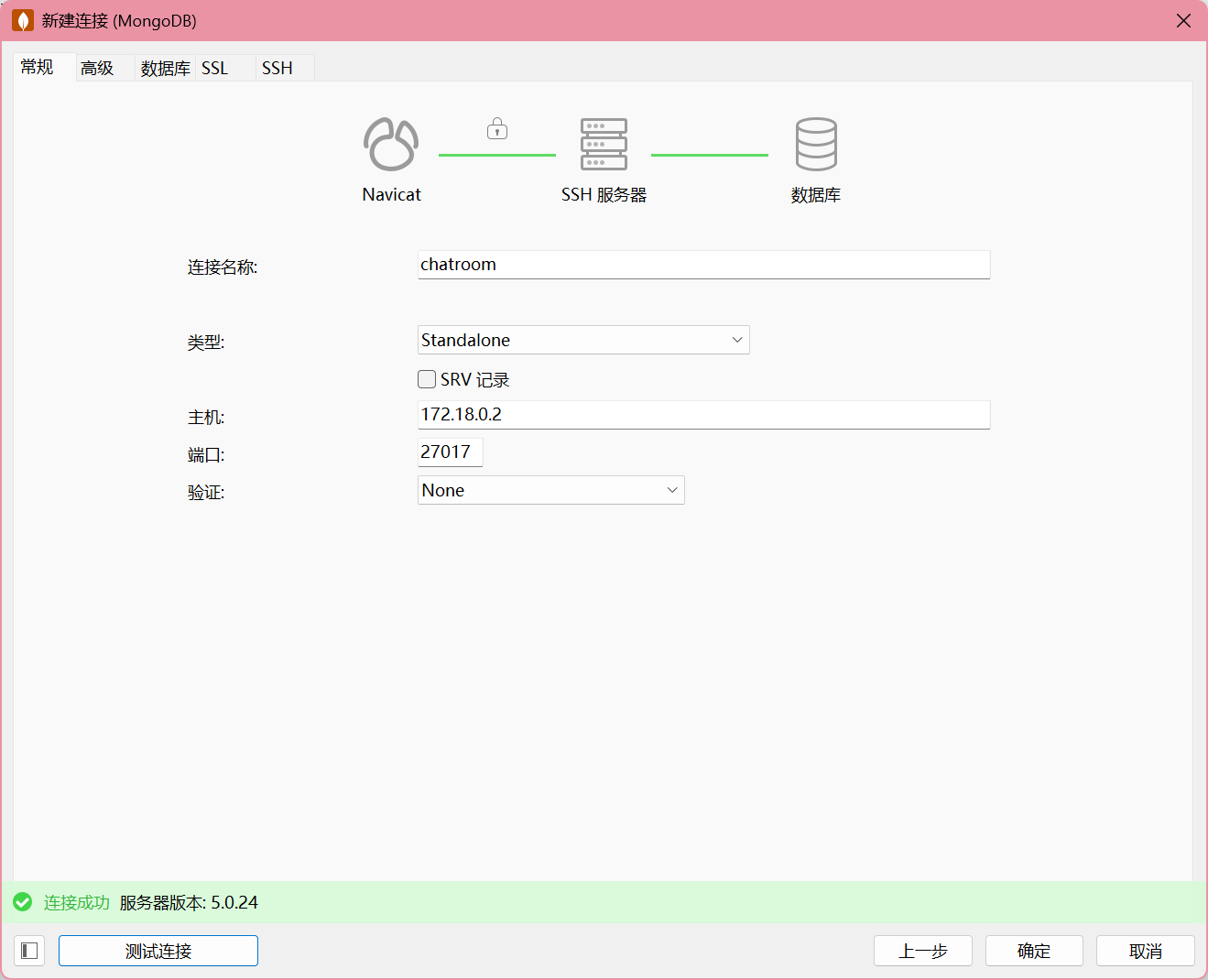
Task: Click the 取消 button
Action: [1146, 951]
